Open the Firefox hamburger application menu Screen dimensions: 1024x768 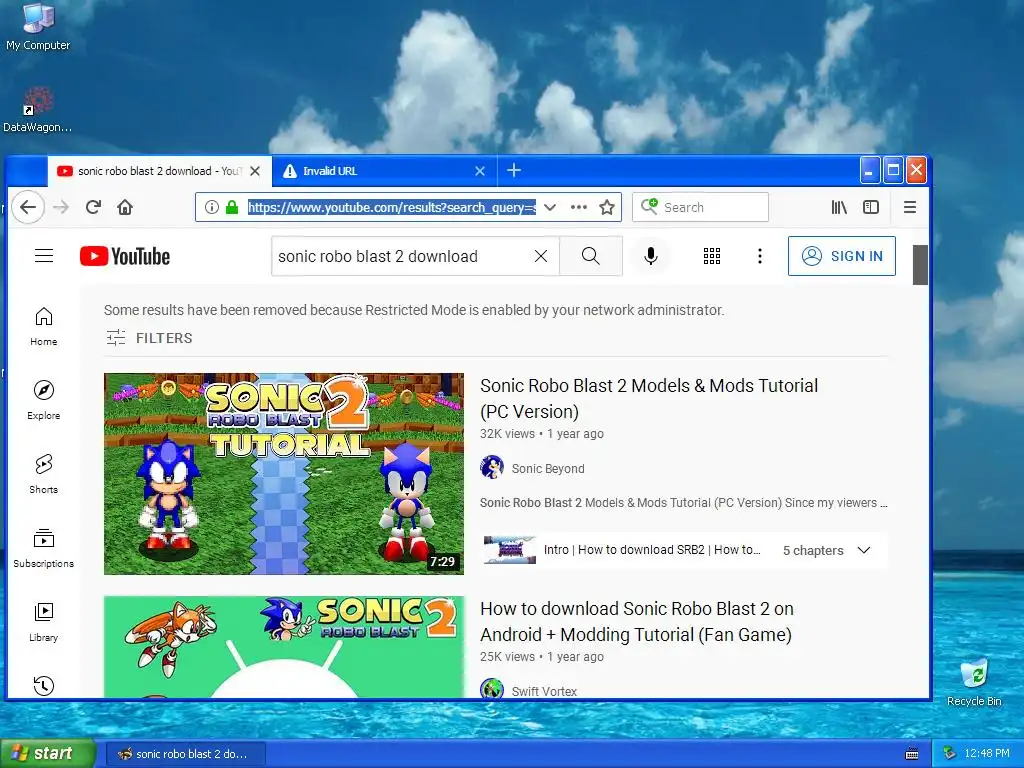(910, 207)
